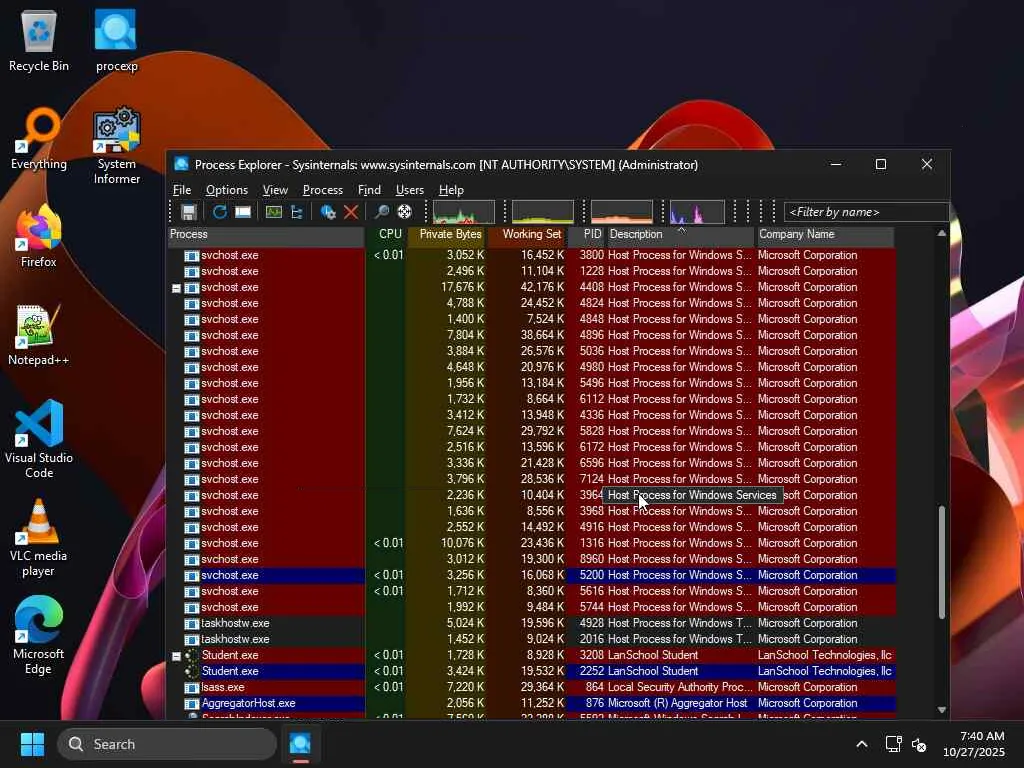Click the 17,676 K private bytes value
Image resolution: width=1024 pixels, height=768 pixels.
462,287
